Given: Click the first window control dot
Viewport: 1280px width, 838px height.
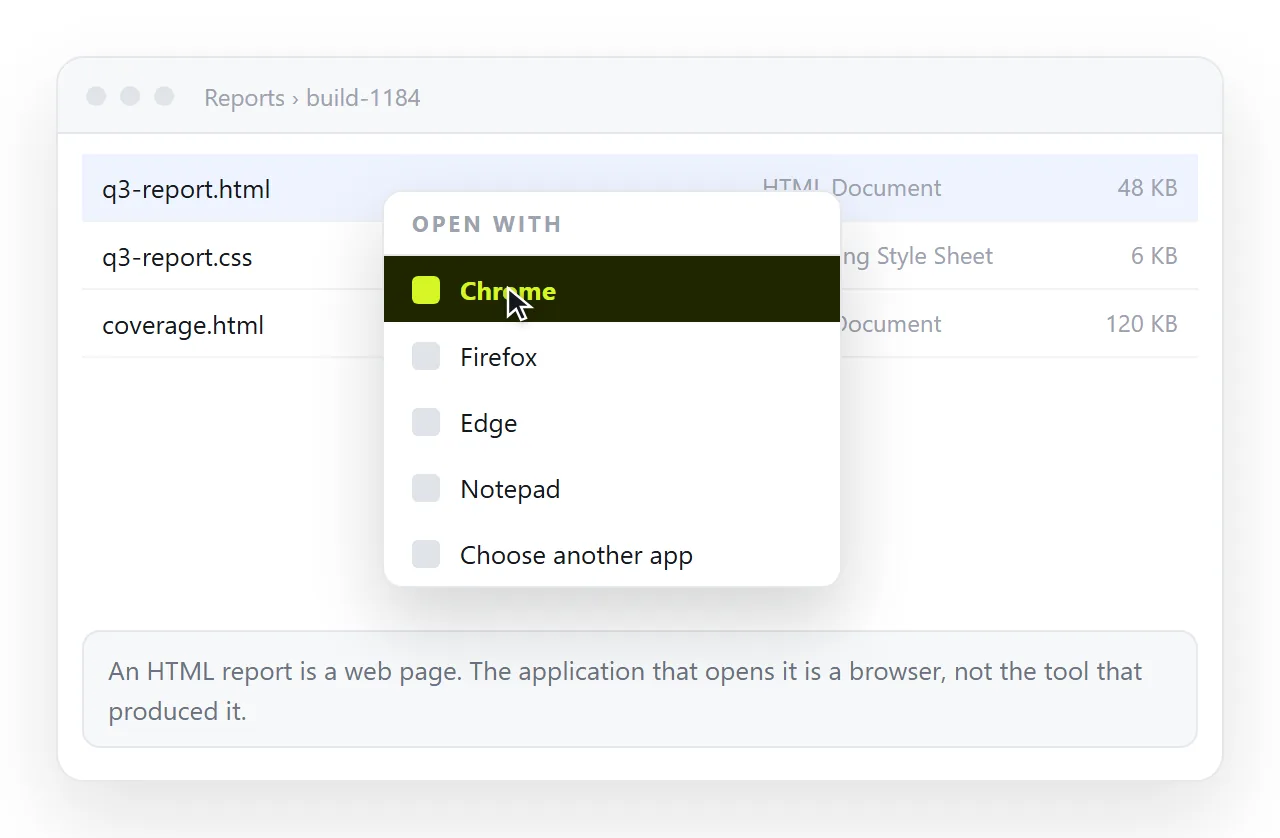Looking at the screenshot, I should click(96, 96).
